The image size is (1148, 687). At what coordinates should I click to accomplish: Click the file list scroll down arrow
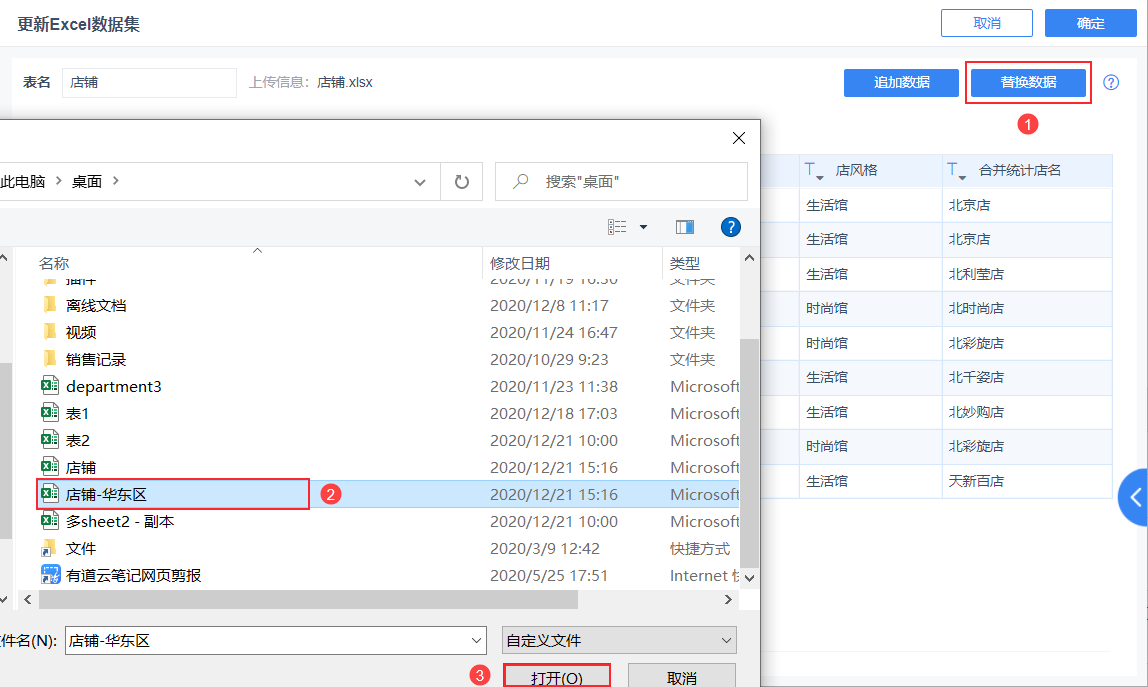click(x=749, y=578)
